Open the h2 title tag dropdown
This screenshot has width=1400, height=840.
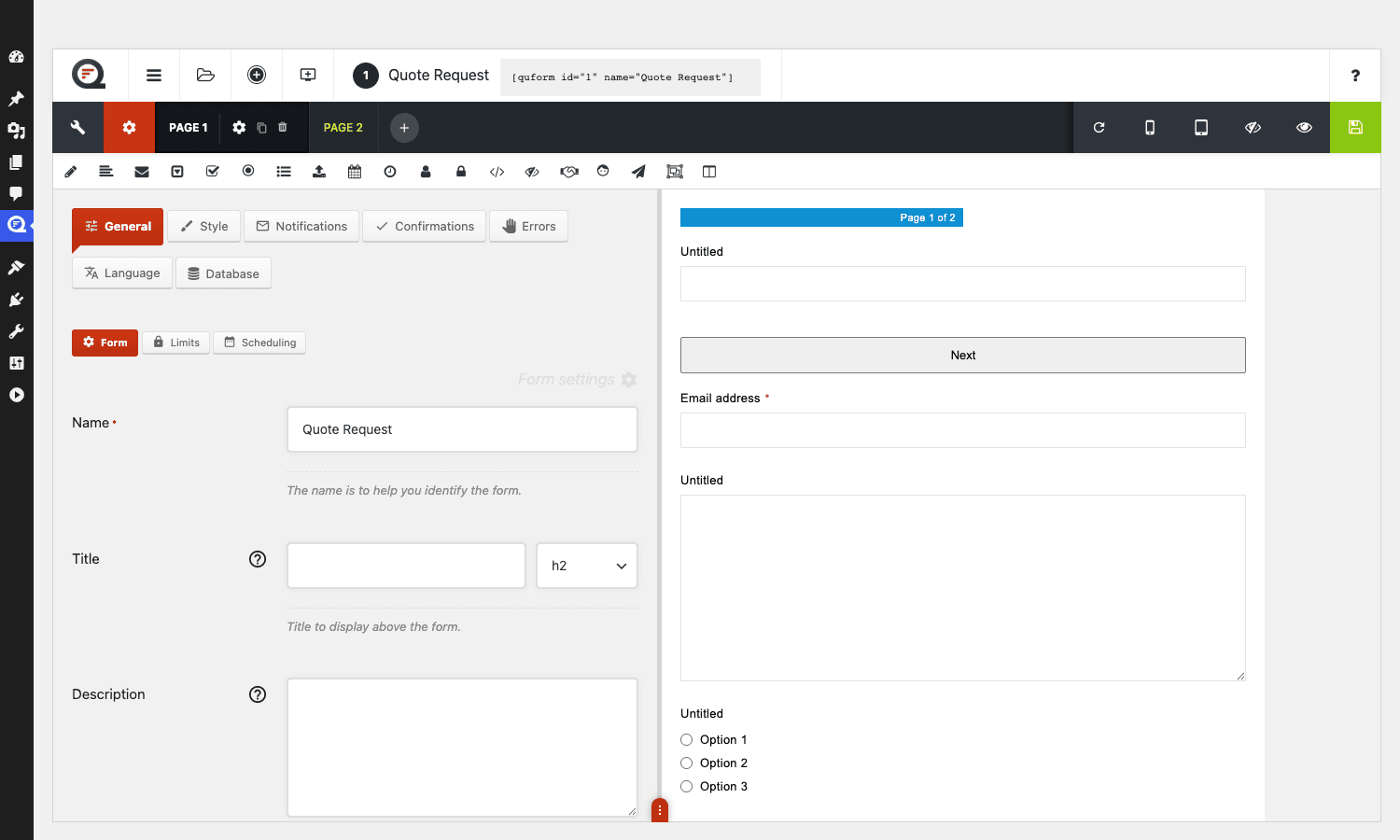(587, 566)
